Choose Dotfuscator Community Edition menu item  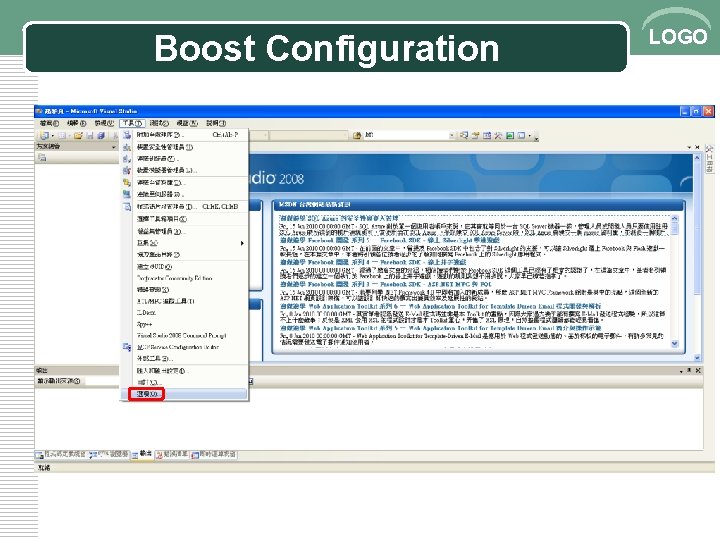pos(184,278)
